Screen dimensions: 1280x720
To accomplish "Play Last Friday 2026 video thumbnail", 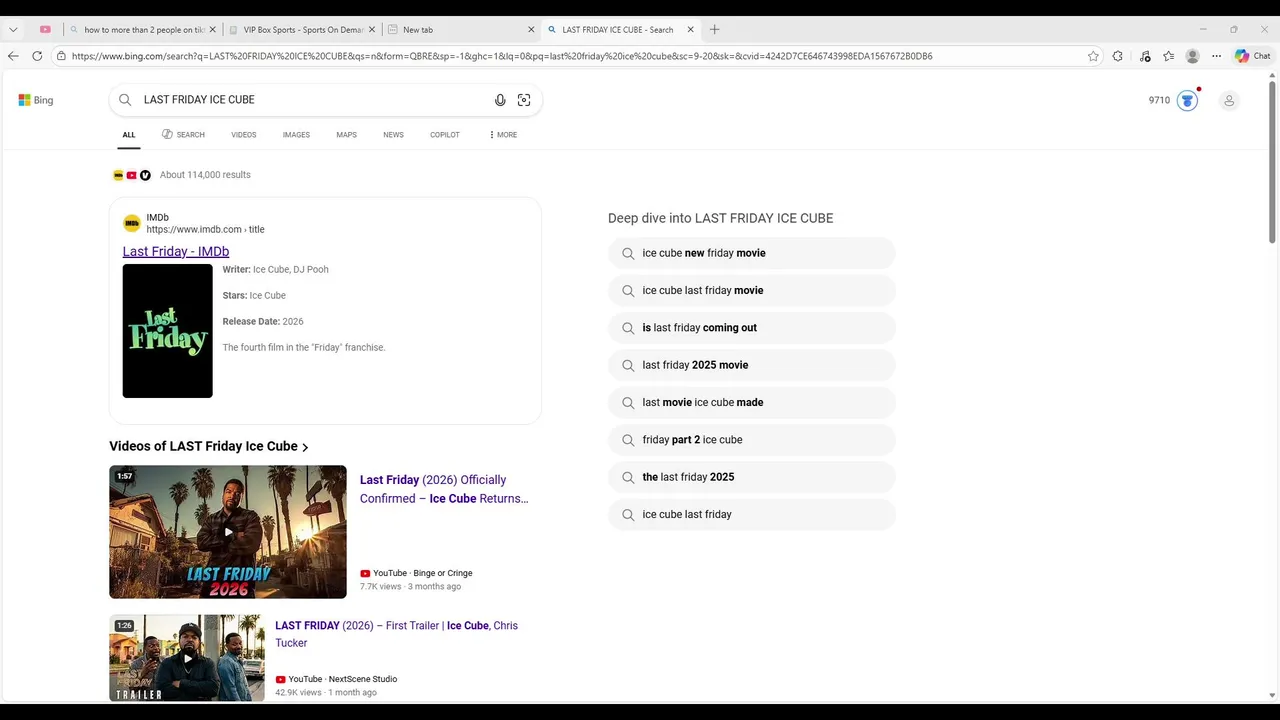I will click(228, 532).
